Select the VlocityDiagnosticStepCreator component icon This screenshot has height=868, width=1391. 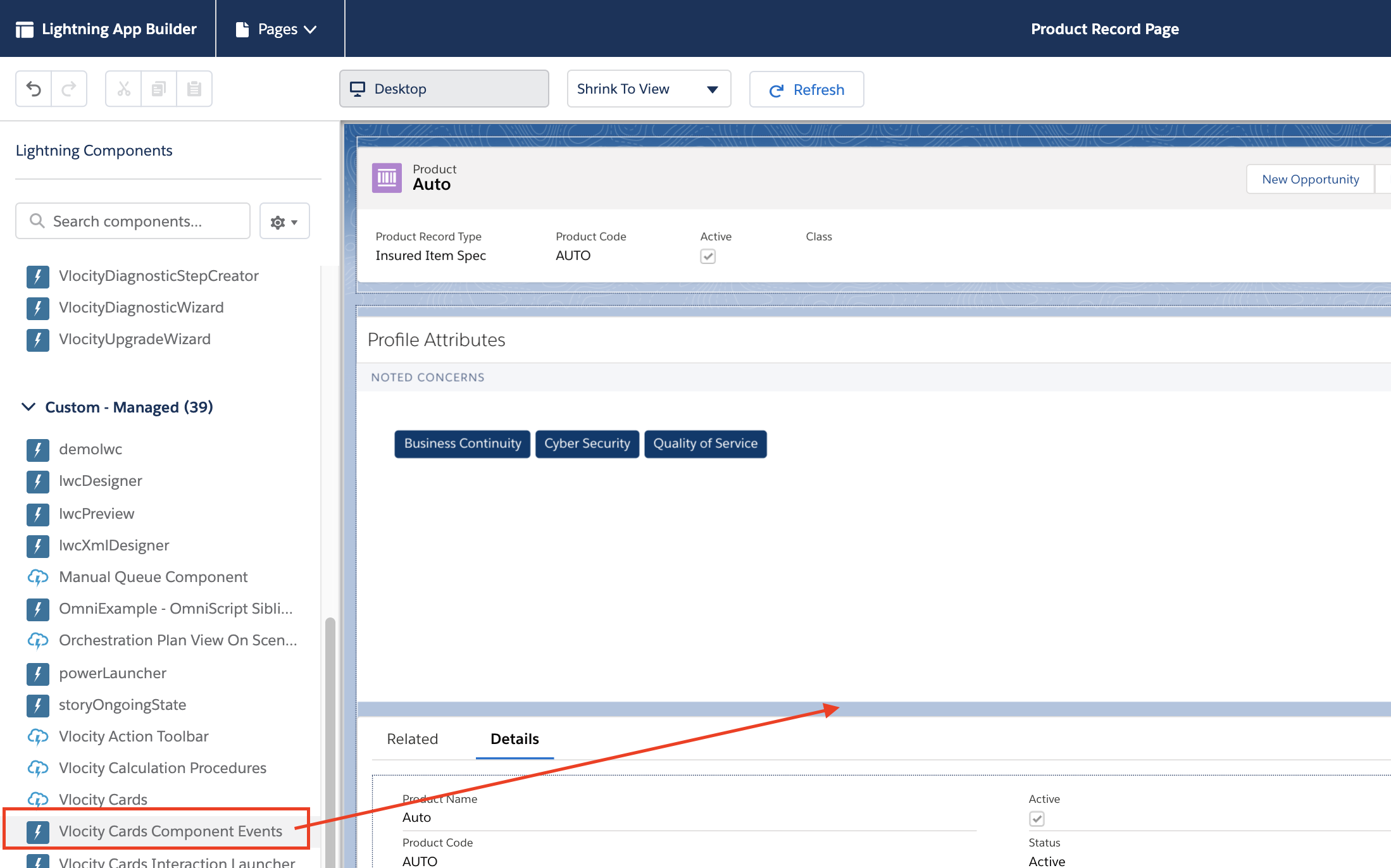tap(38, 276)
